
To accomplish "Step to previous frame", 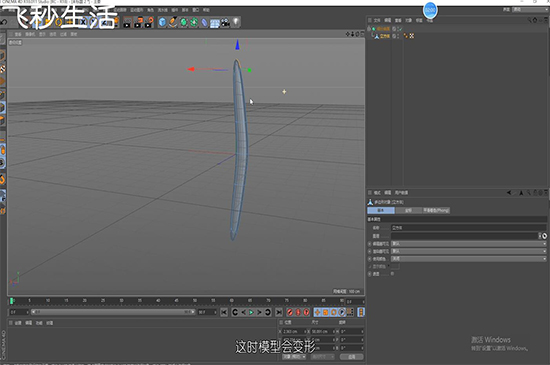I will click(x=243, y=312).
